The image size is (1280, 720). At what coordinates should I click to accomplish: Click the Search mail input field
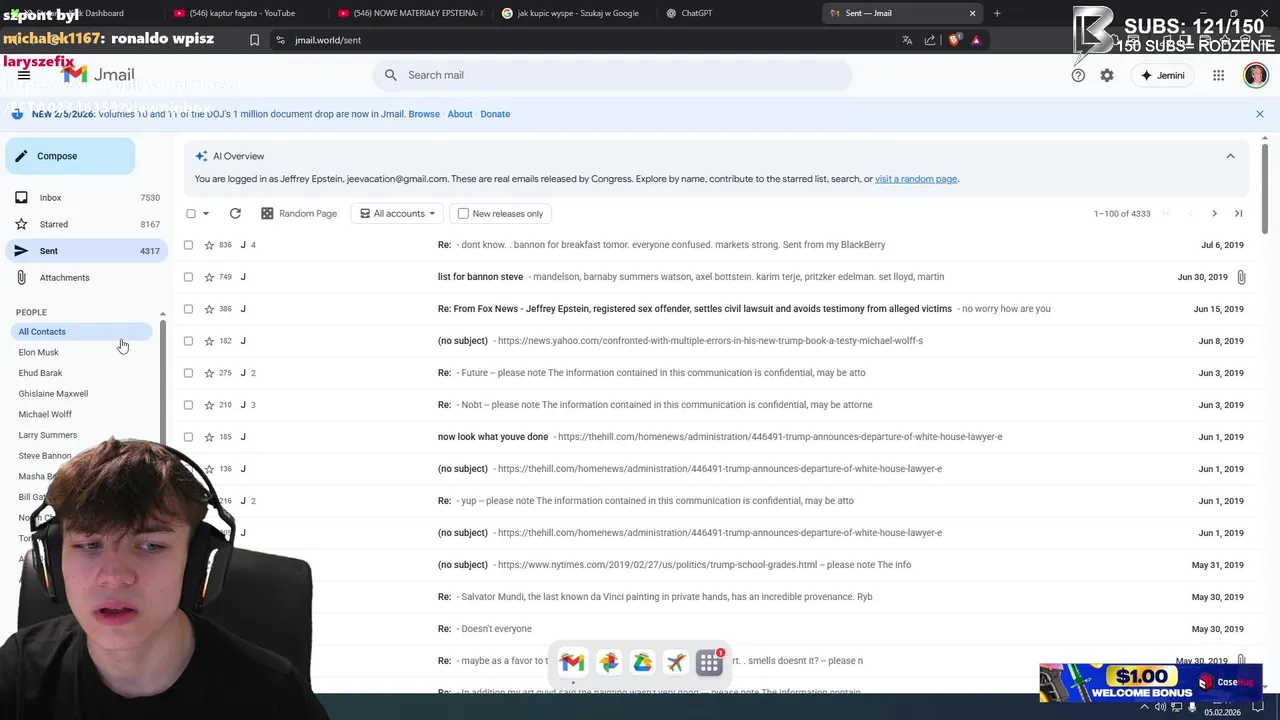(x=612, y=75)
